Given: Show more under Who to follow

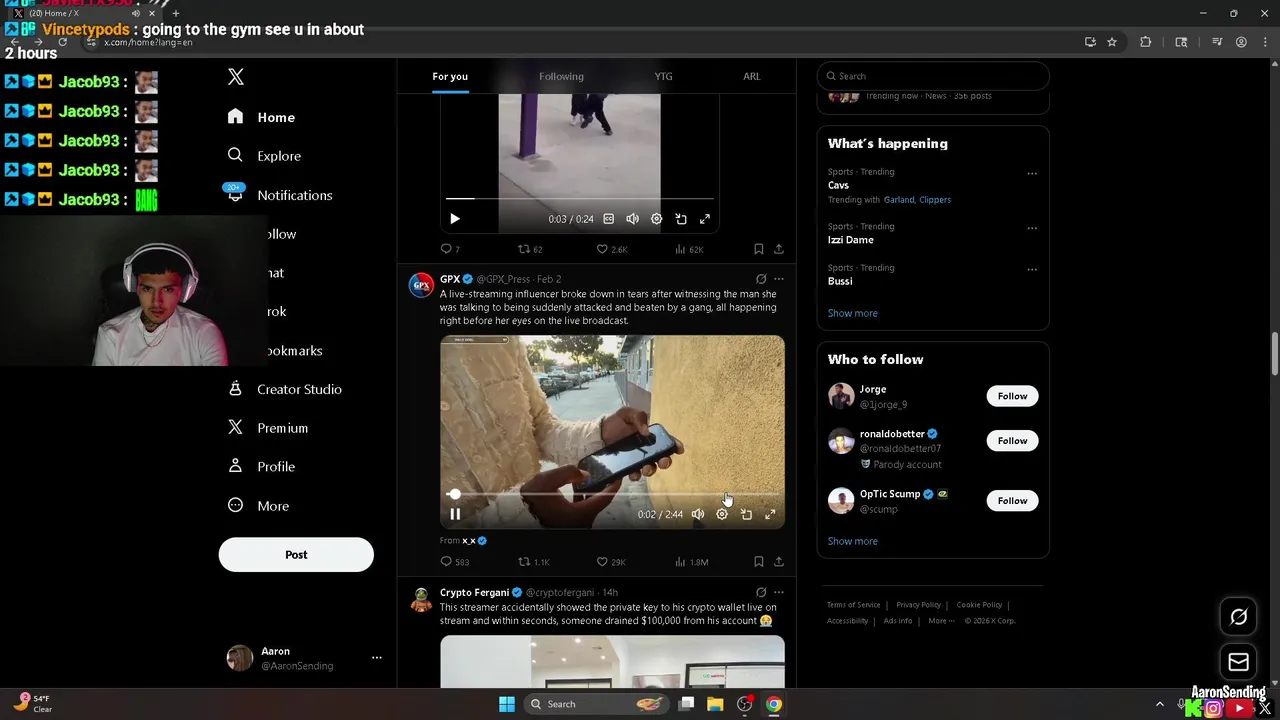Looking at the screenshot, I should 853,541.
